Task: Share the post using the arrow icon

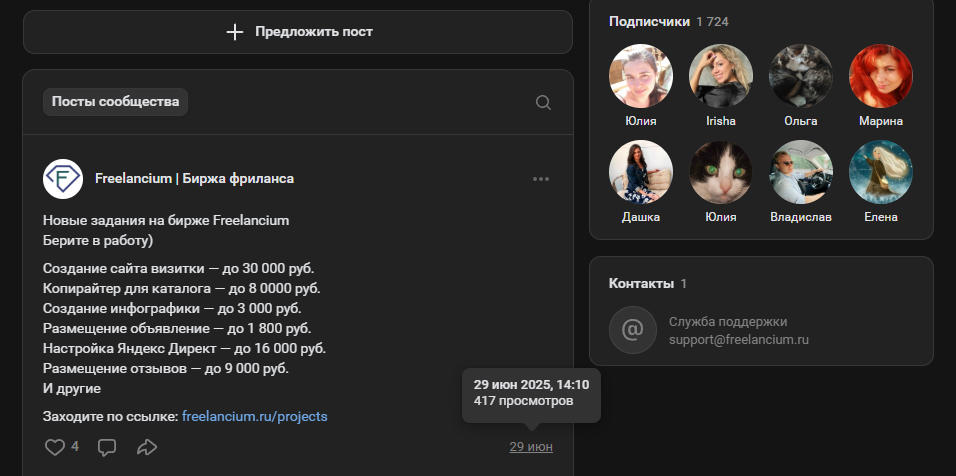Action: point(147,447)
